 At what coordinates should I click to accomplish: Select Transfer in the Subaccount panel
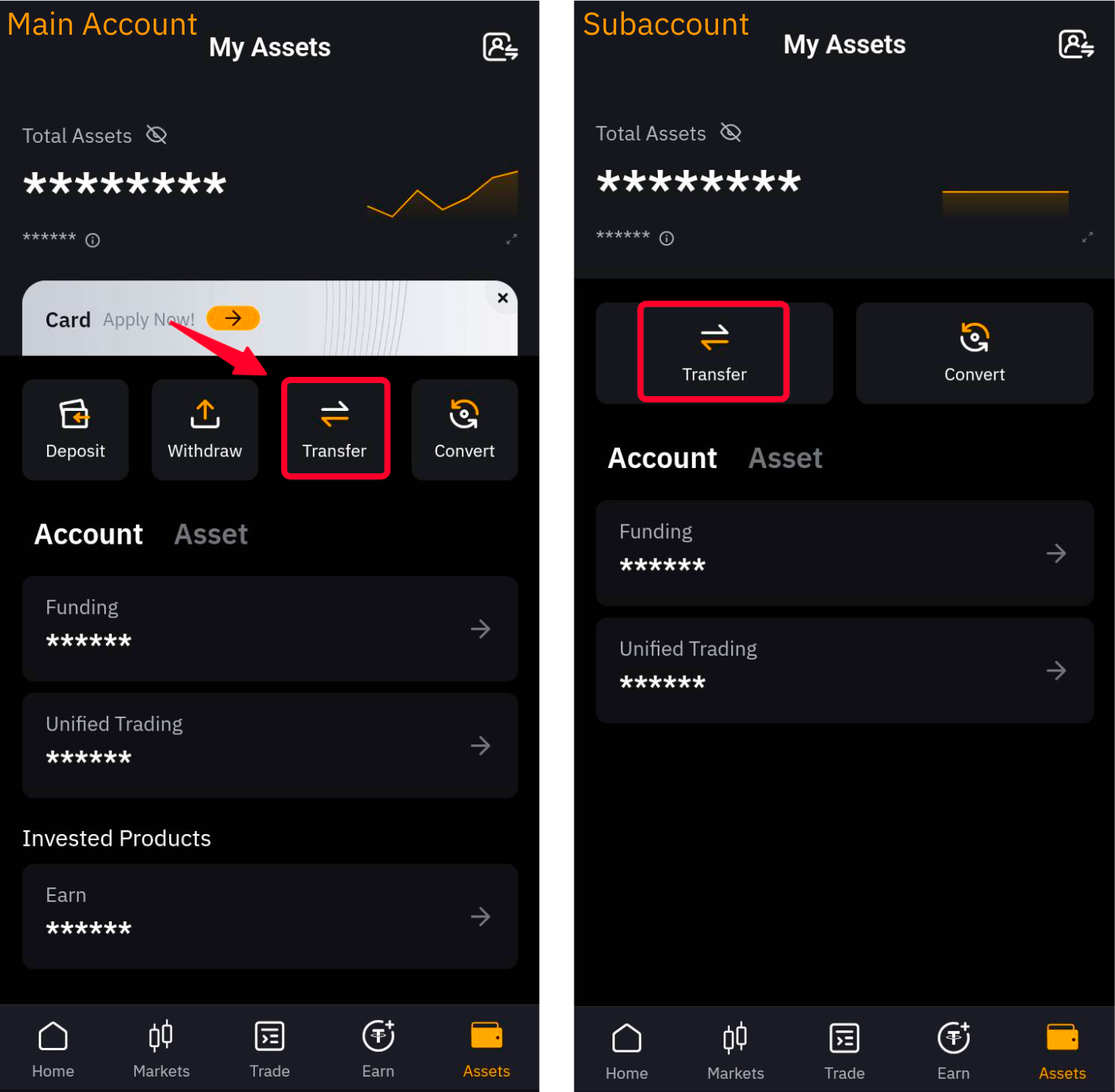pyautogui.click(x=714, y=353)
